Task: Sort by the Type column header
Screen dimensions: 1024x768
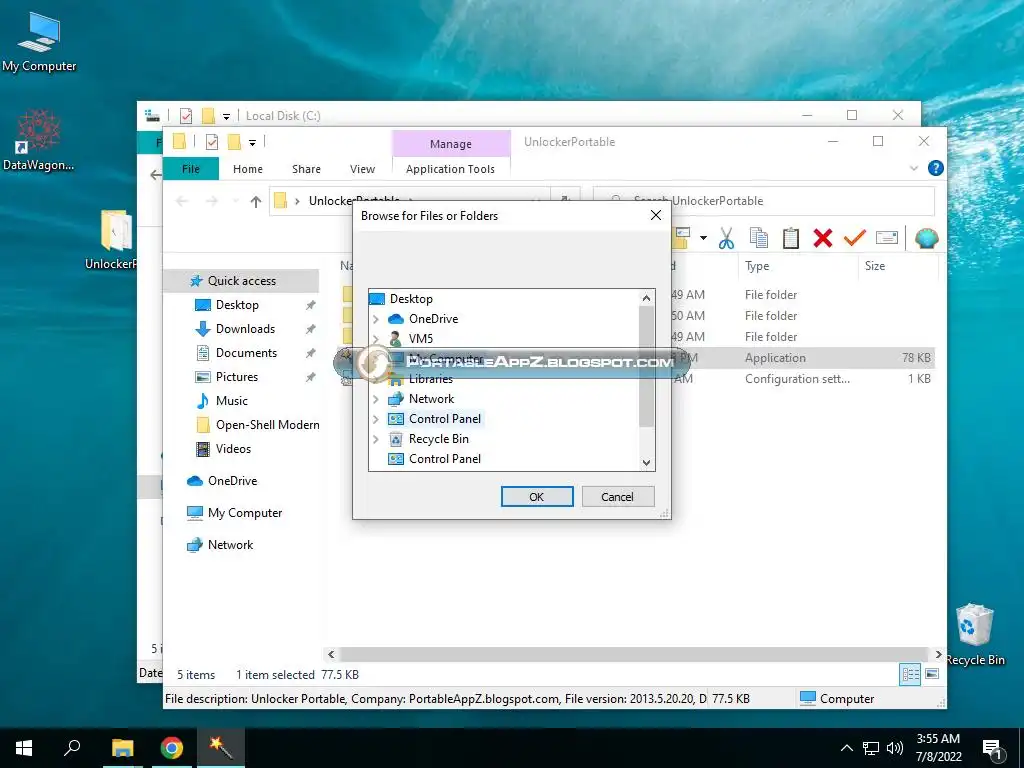Action: pyautogui.click(x=757, y=266)
